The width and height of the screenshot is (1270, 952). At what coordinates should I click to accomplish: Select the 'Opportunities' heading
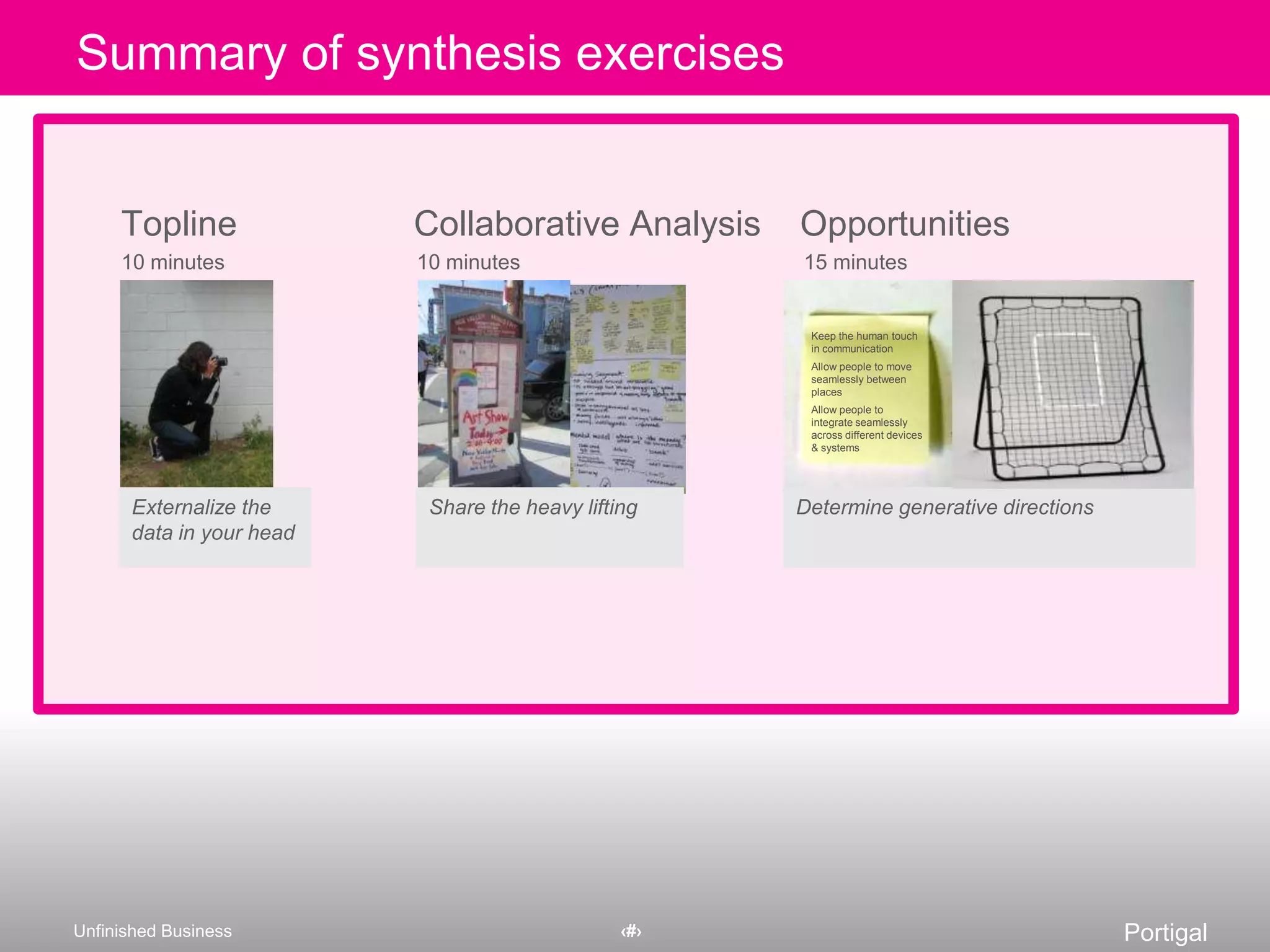(905, 224)
